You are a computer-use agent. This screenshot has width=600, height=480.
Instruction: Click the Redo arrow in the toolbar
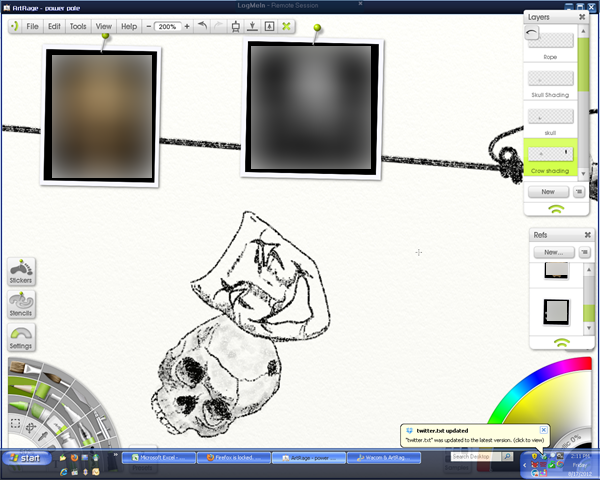tap(218, 26)
